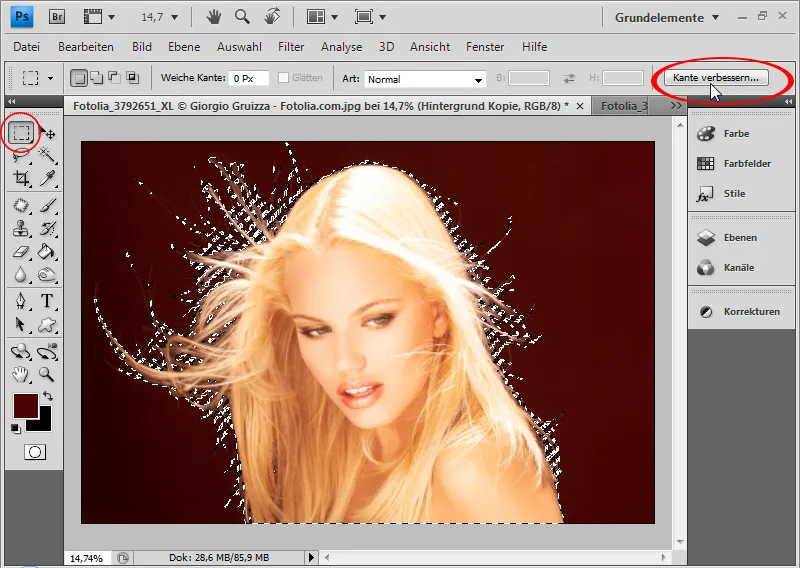Switch to the second Fotolia_3 document tab
This screenshot has width=800, height=568.
tap(624, 106)
